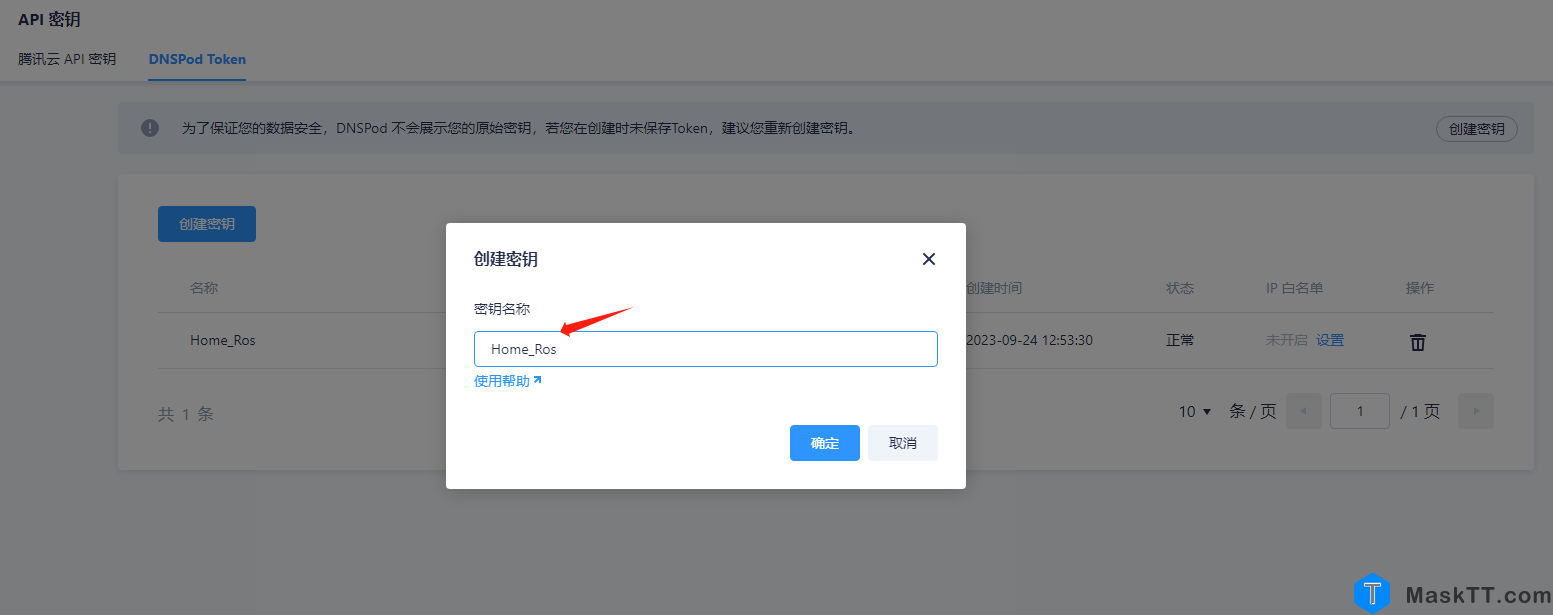Click the blue 创建密钥 button above the table
This screenshot has width=1553, height=615.
click(207, 224)
